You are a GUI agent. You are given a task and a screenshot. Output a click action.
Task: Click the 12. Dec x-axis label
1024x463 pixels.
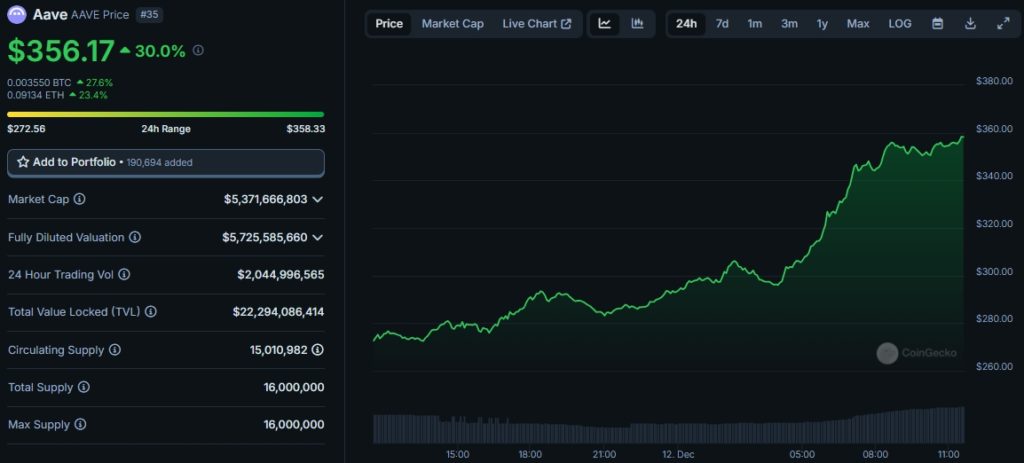(x=678, y=455)
